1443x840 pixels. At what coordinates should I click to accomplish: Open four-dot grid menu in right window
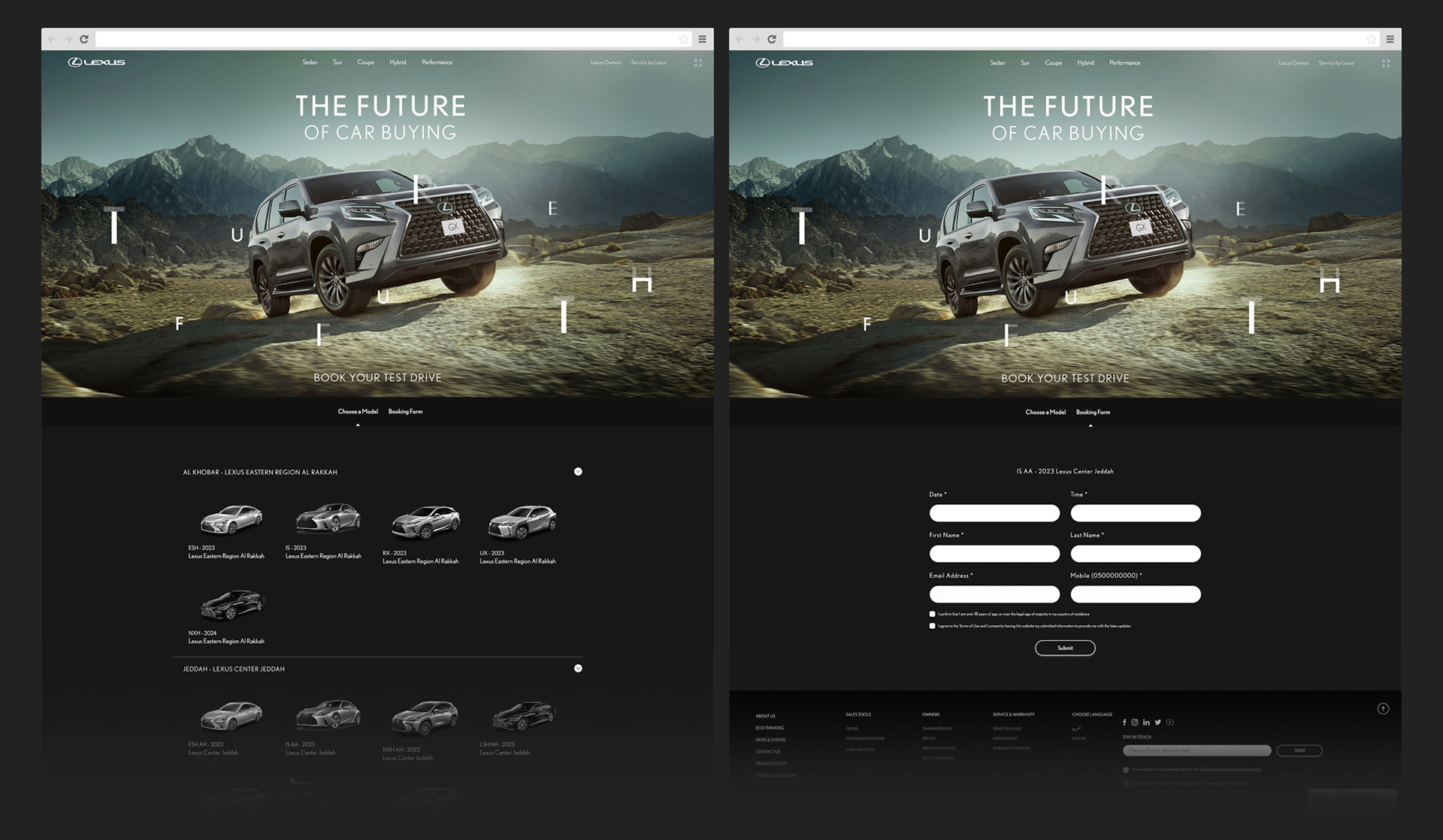click(x=1386, y=63)
